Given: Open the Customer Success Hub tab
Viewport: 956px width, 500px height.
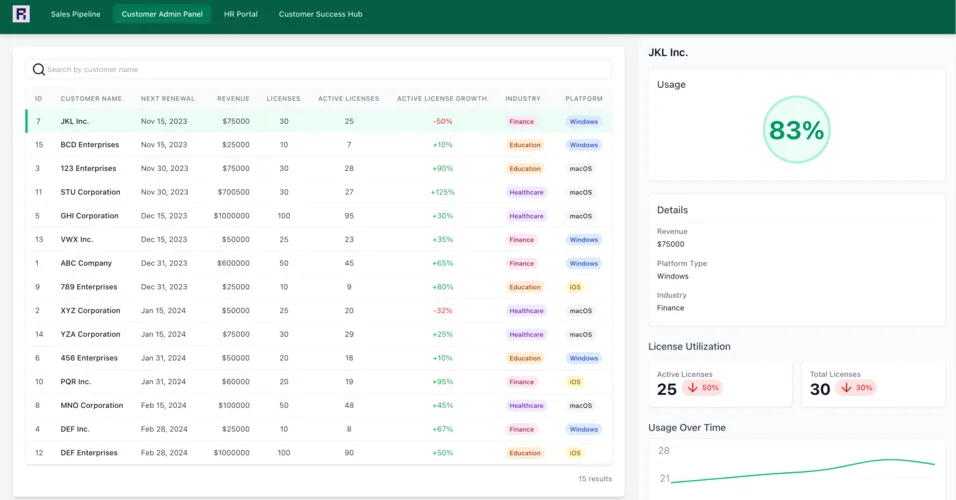Looking at the screenshot, I should (x=321, y=14).
